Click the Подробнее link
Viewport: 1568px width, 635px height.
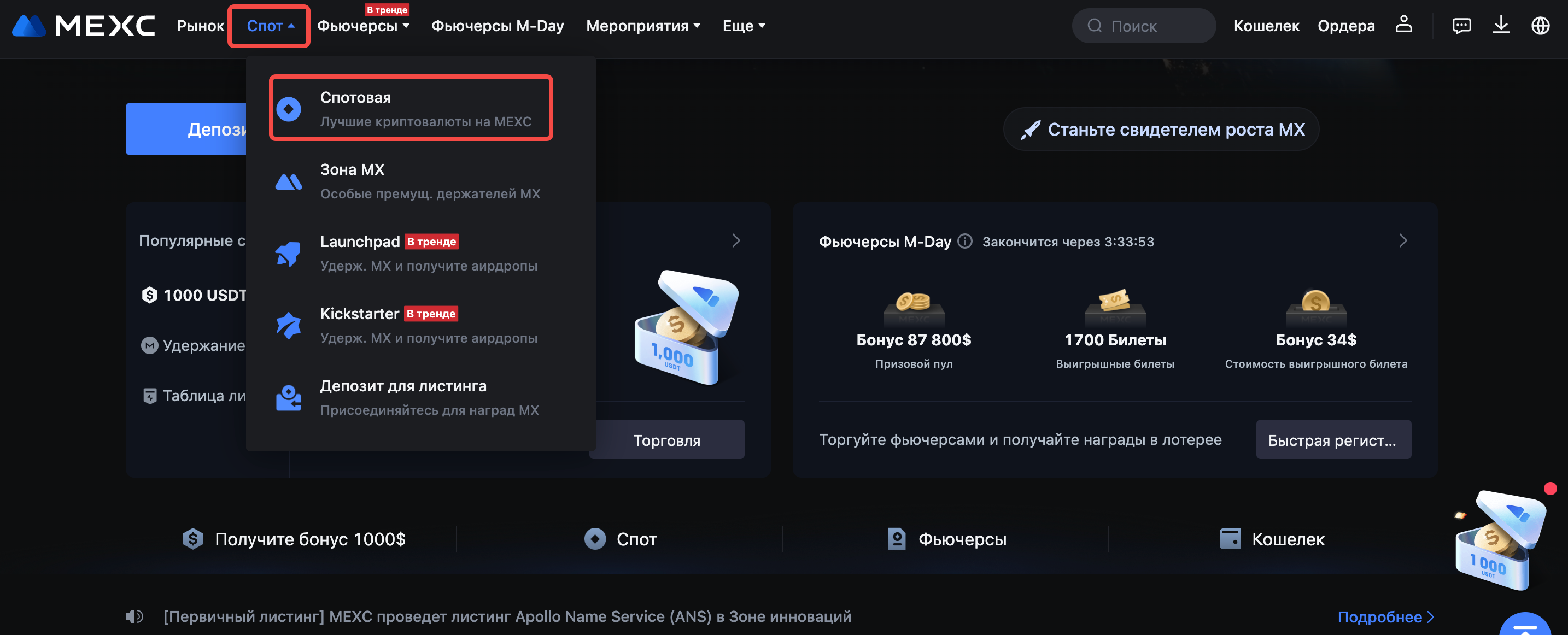coord(1385,617)
